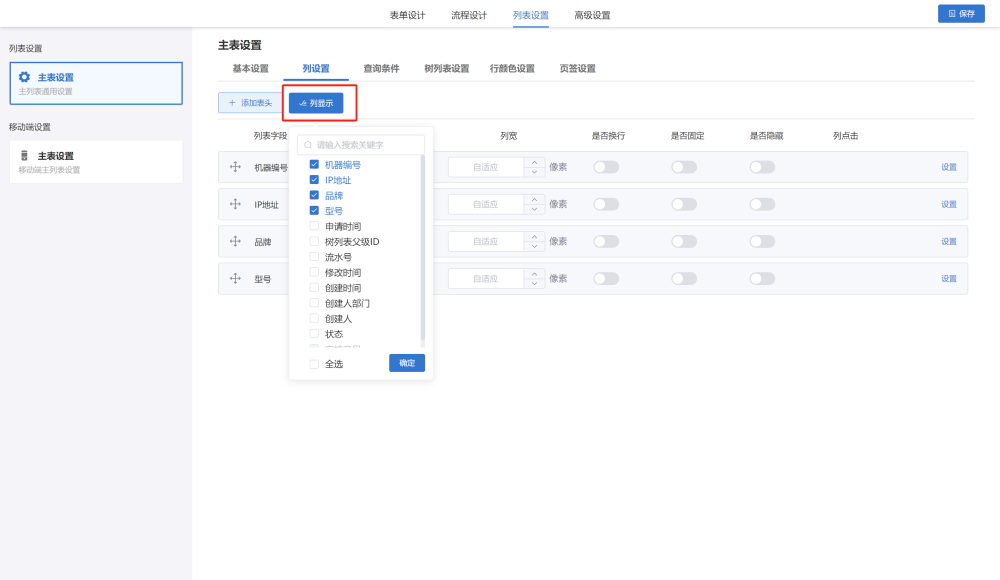Click the search keyword input field
Viewport: 1000px width, 580px height.
pos(365,145)
